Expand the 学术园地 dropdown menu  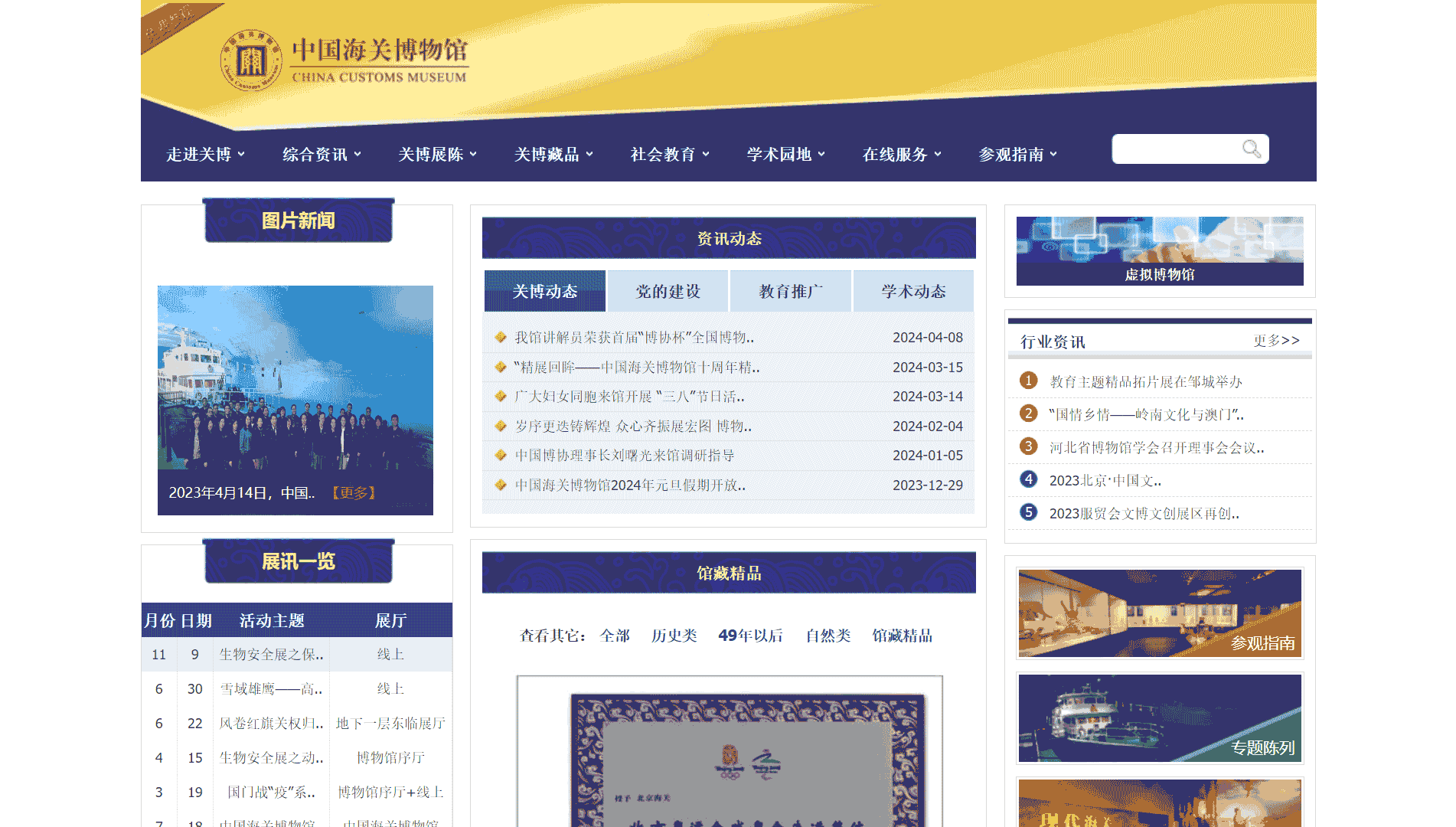(786, 155)
